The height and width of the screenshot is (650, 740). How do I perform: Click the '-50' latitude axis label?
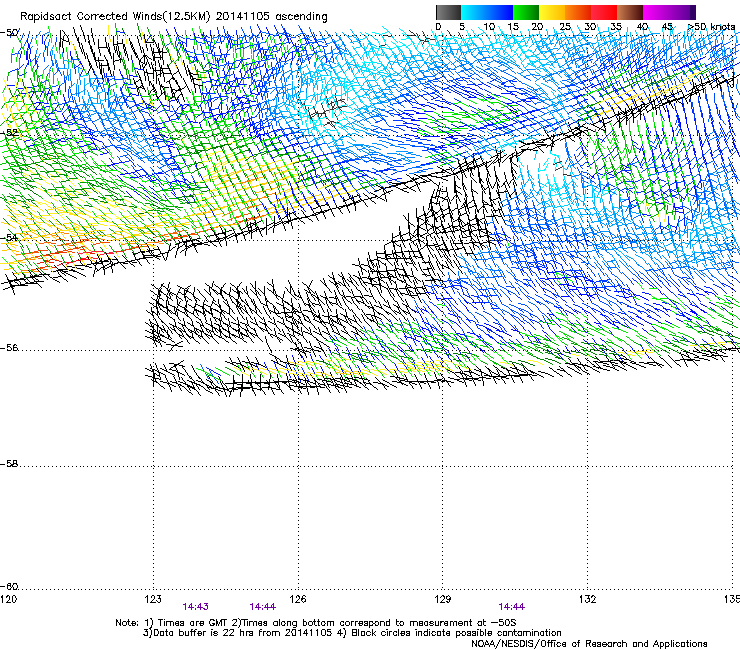9,33
